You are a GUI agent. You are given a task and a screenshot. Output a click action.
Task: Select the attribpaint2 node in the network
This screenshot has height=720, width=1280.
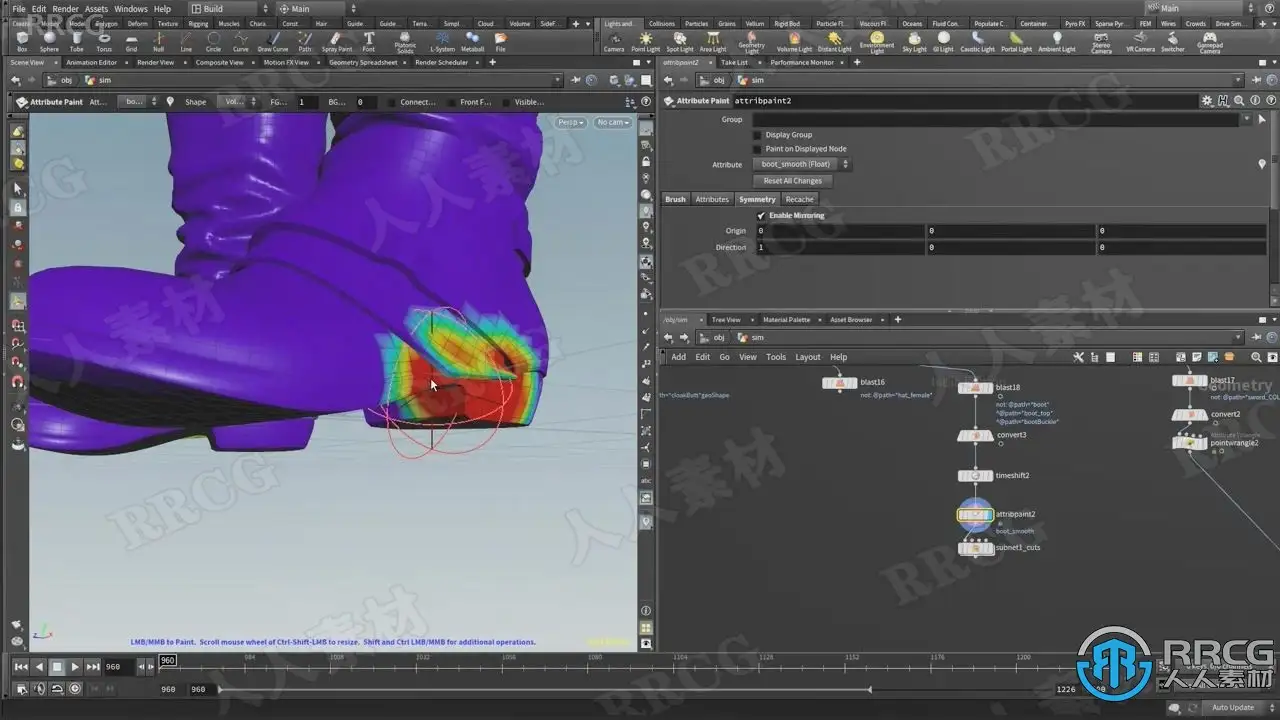[975, 515]
